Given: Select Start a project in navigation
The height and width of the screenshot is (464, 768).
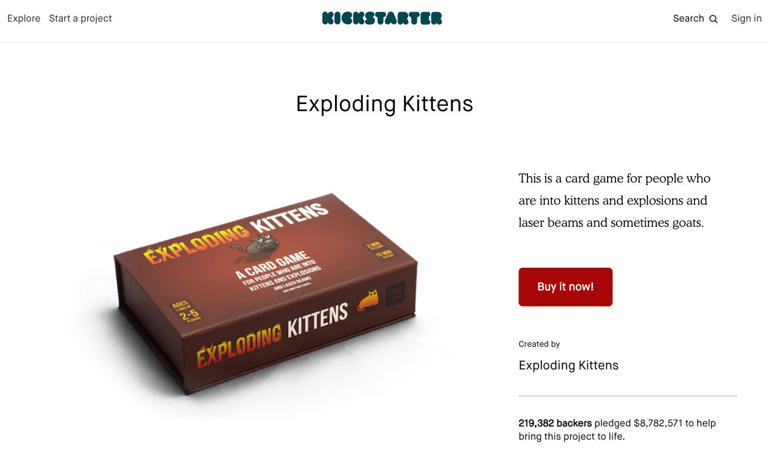Looking at the screenshot, I should [x=80, y=18].
